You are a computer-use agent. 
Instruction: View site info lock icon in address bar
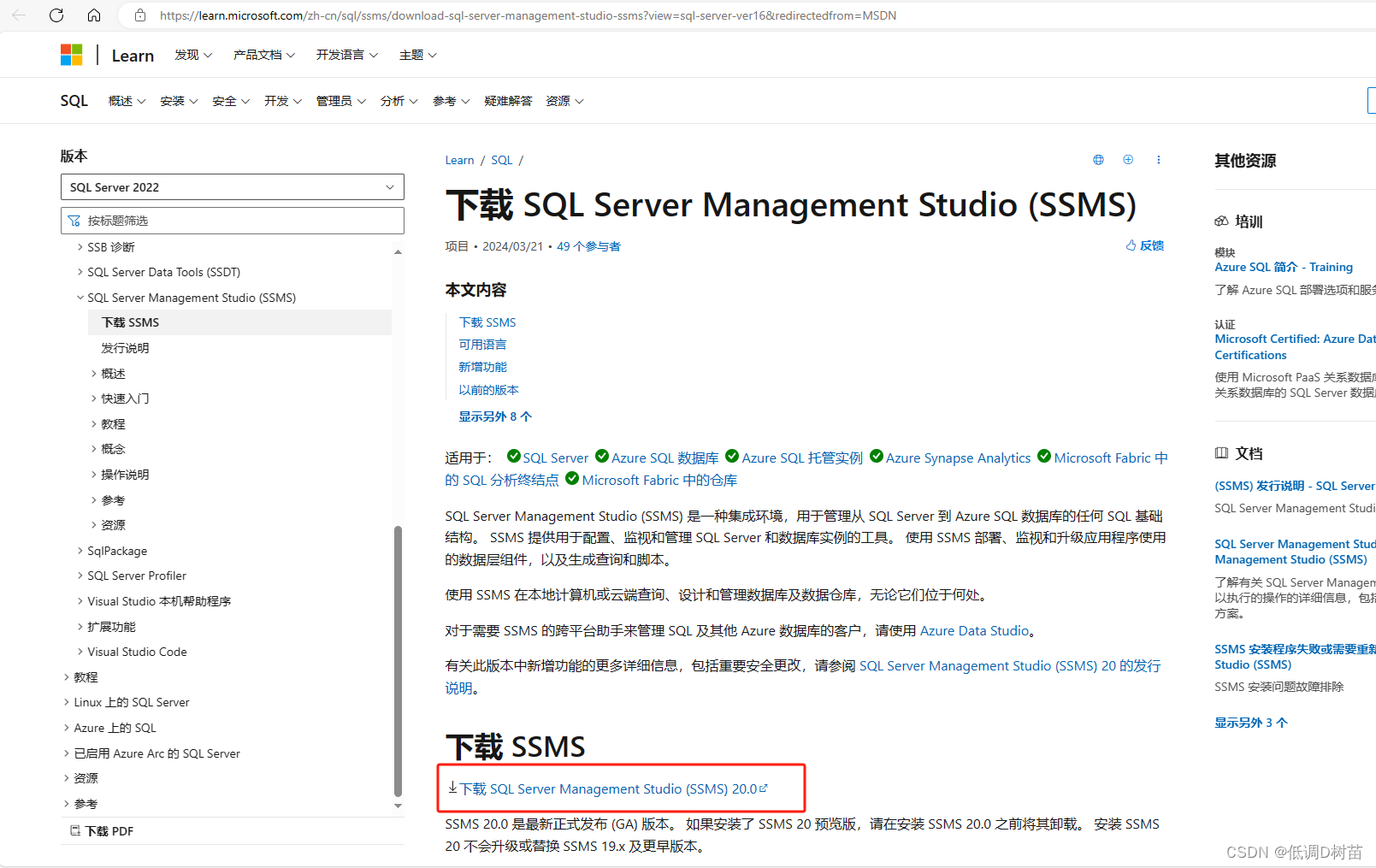[141, 15]
